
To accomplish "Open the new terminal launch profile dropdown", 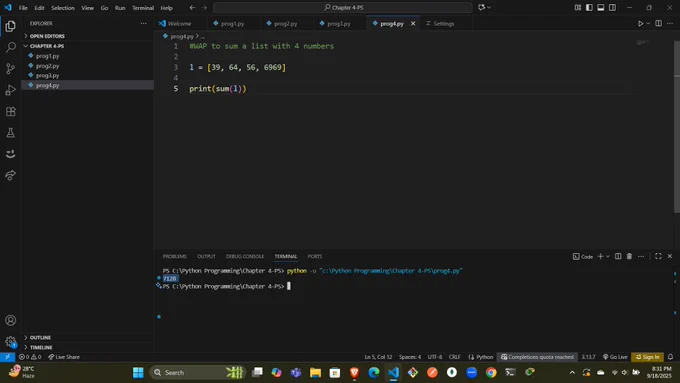I will coord(608,256).
